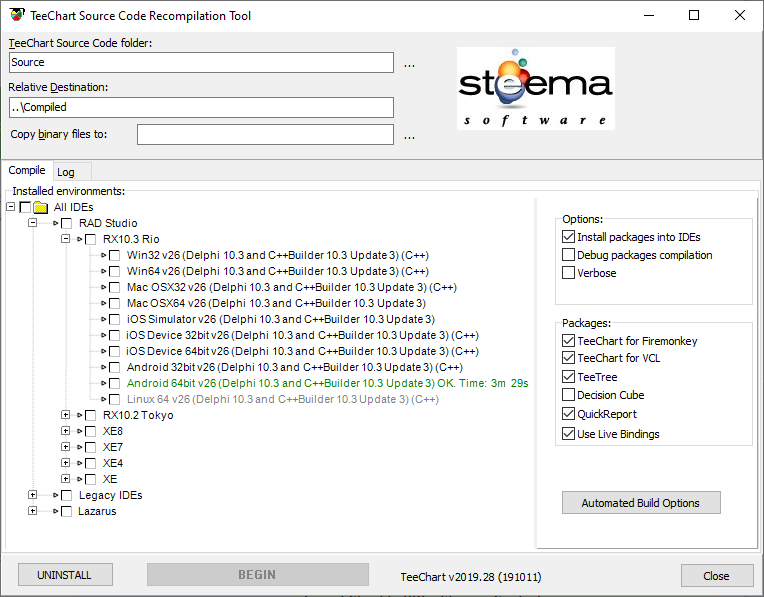Select the Win32 v26 row text
This screenshot has height=597, width=764.
(278, 255)
